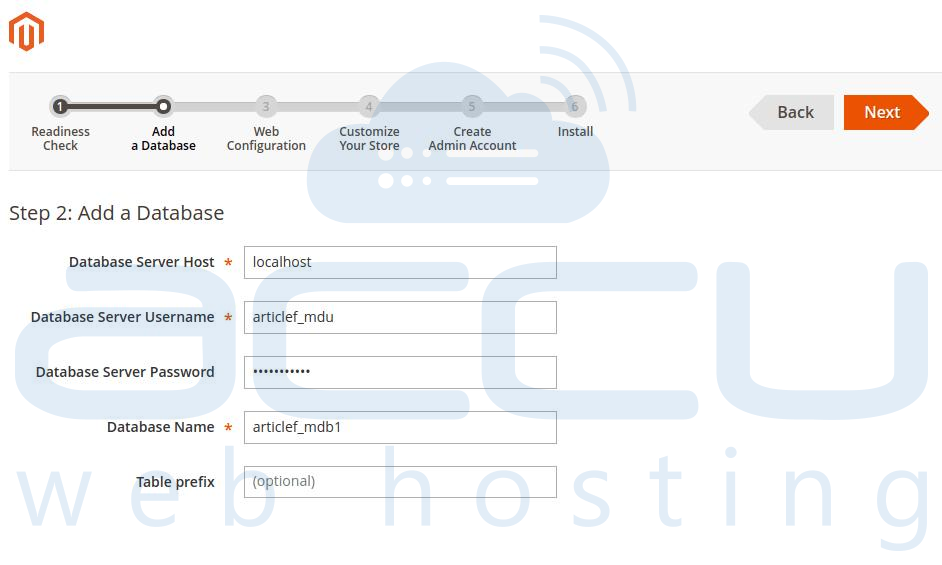Viewport: 942px width, 565px height.
Task: Click the Step 2: Add a Database heading
Action: pos(117,213)
